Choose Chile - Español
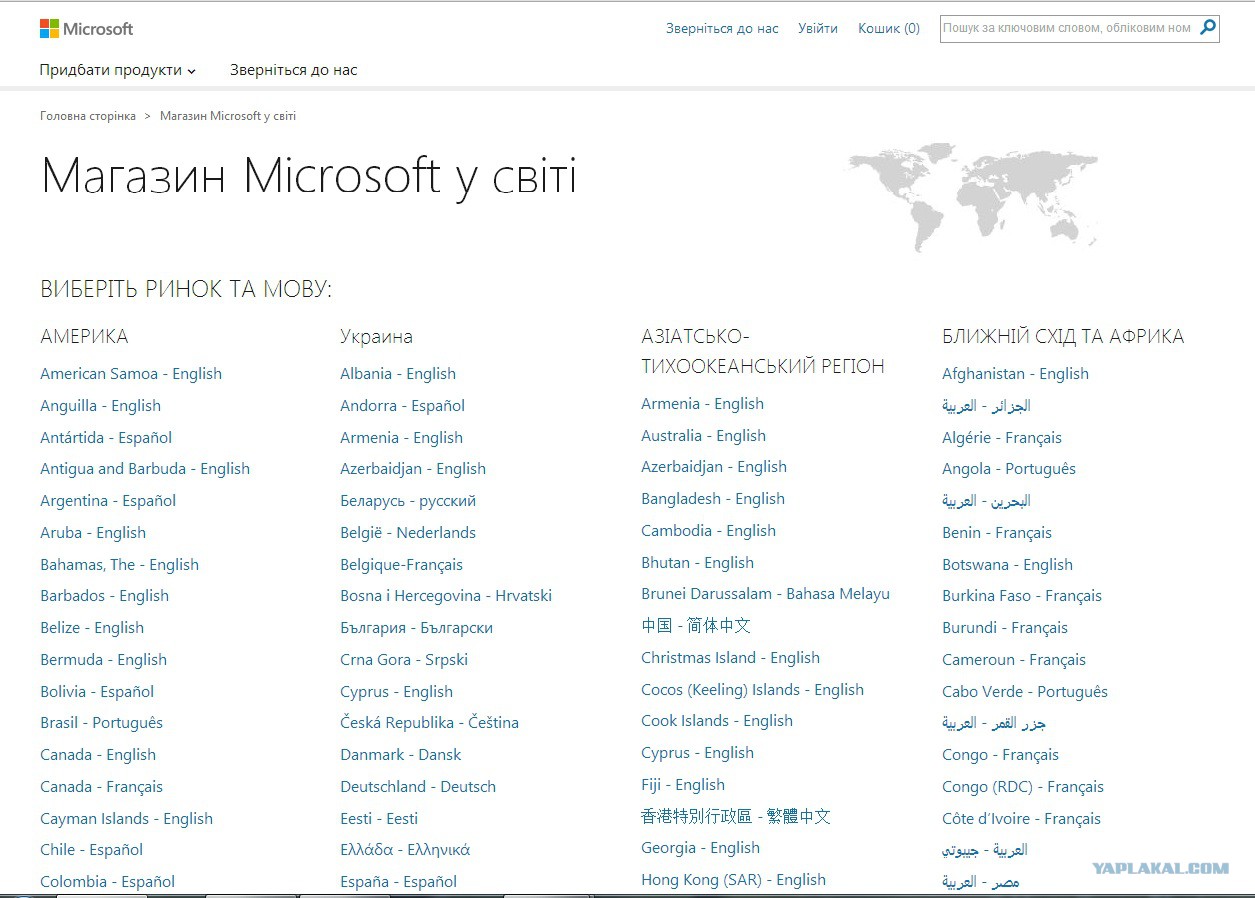The height and width of the screenshot is (898, 1255). point(91,850)
